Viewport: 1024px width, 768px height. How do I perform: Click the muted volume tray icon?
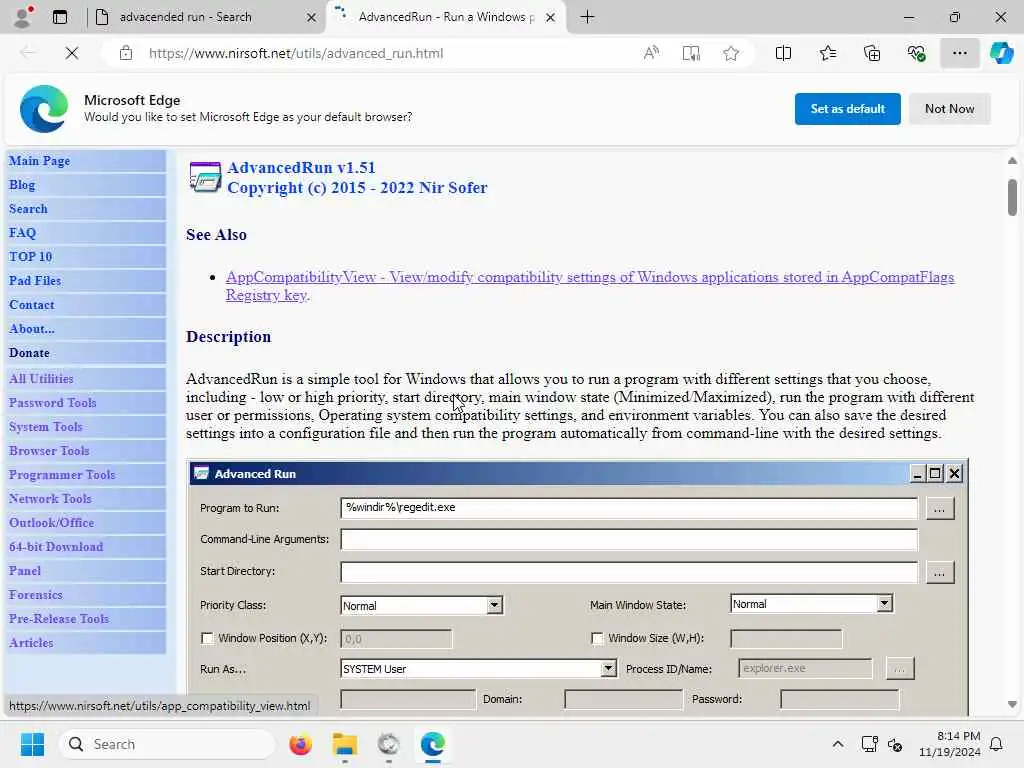point(895,744)
